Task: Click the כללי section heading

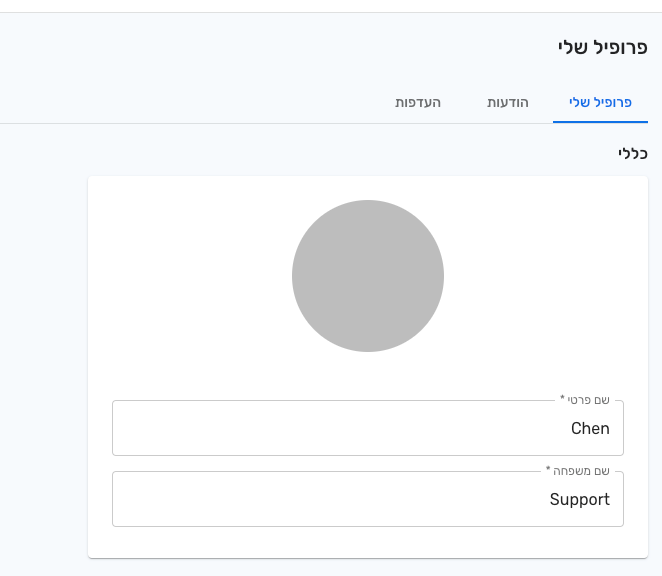Action: click(x=632, y=153)
